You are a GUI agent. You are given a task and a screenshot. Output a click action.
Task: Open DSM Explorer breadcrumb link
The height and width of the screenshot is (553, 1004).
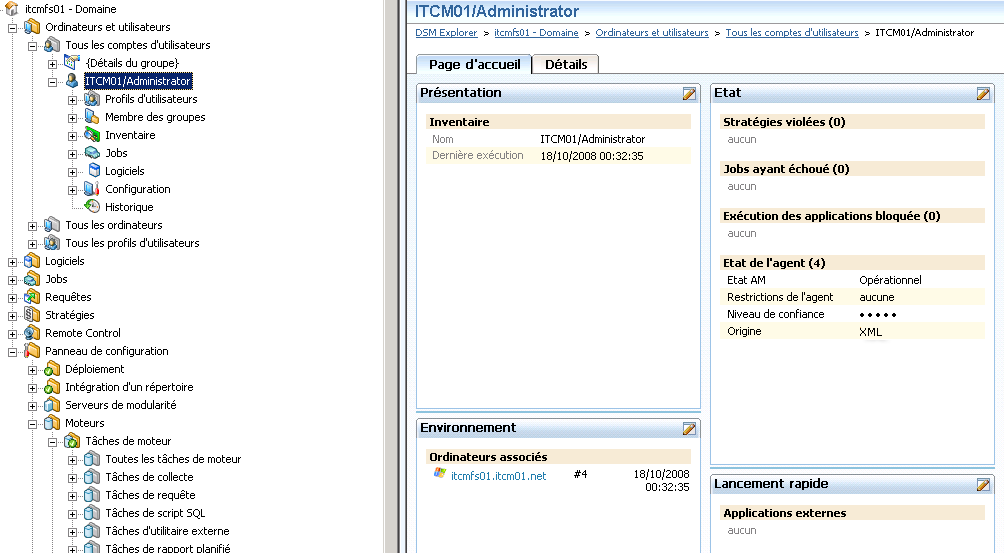click(446, 33)
